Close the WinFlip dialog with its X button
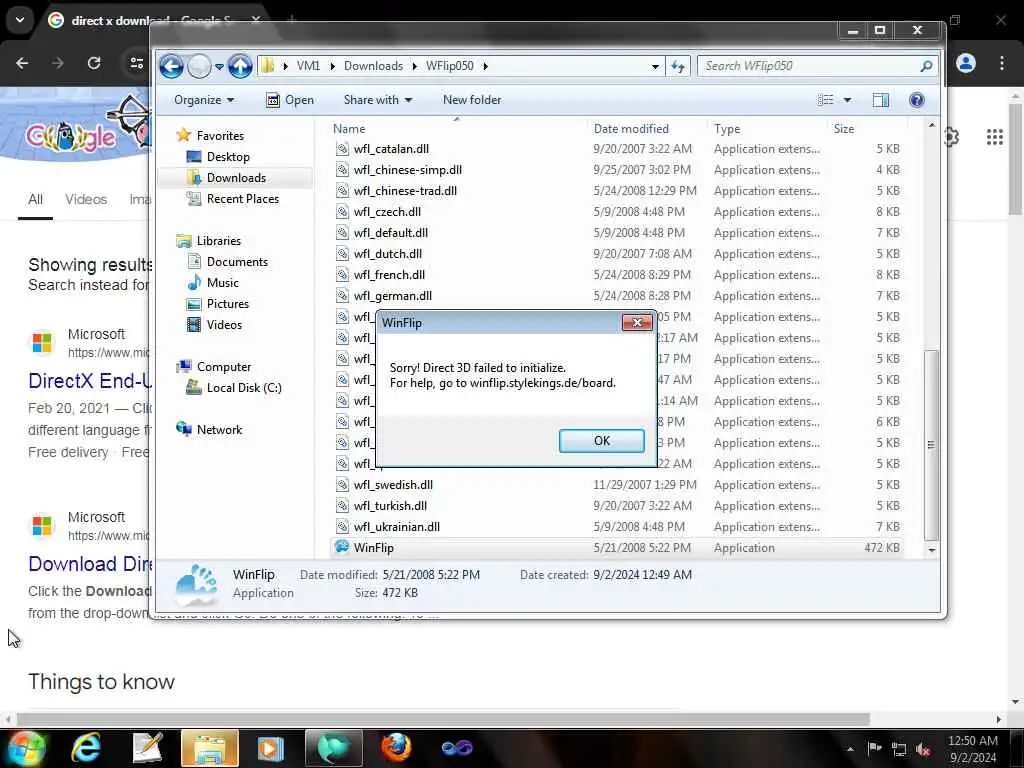The width and height of the screenshot is (1024, 768). [x=637, y=323]
